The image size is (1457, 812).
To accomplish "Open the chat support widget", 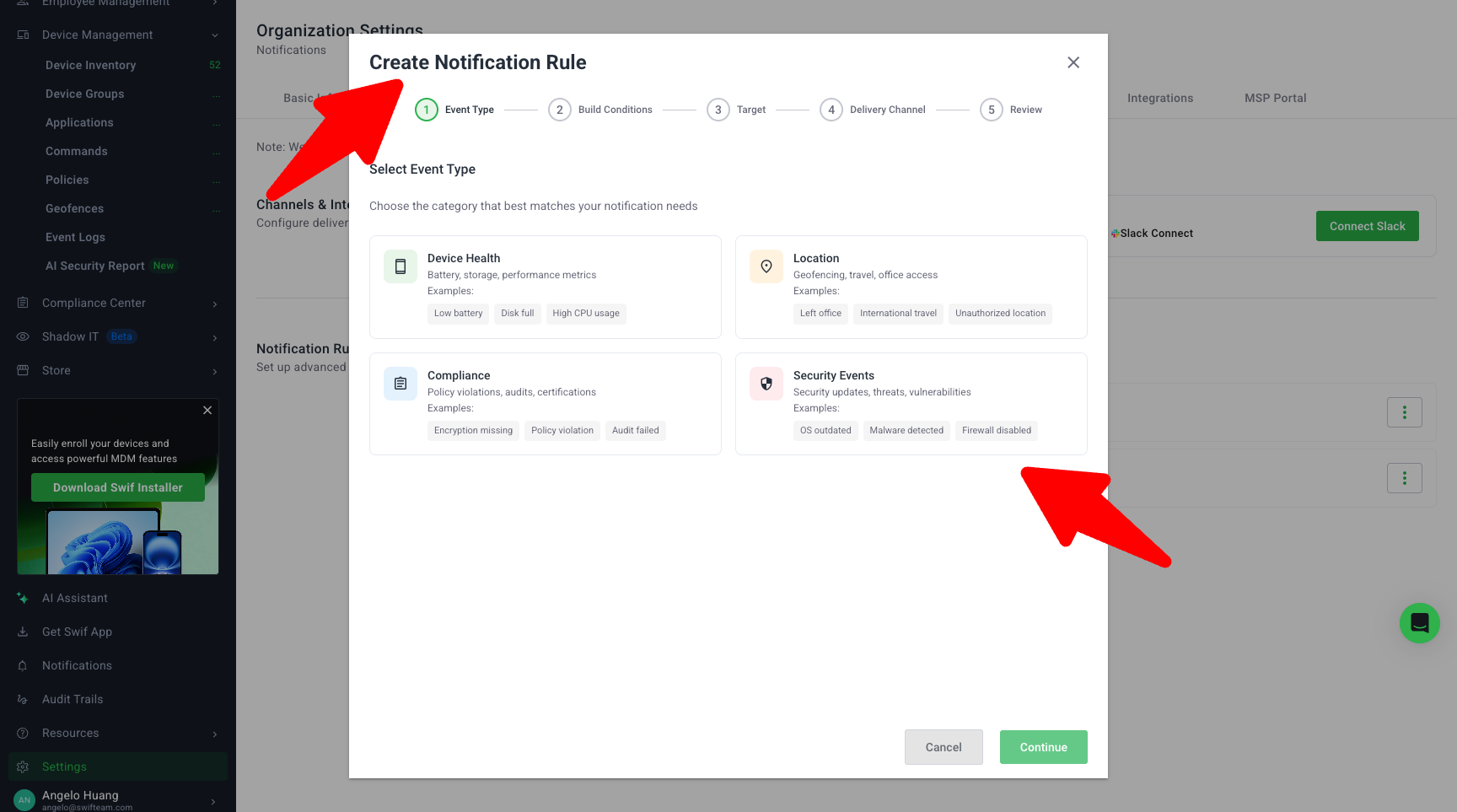I will click(x=1419, y=623).
